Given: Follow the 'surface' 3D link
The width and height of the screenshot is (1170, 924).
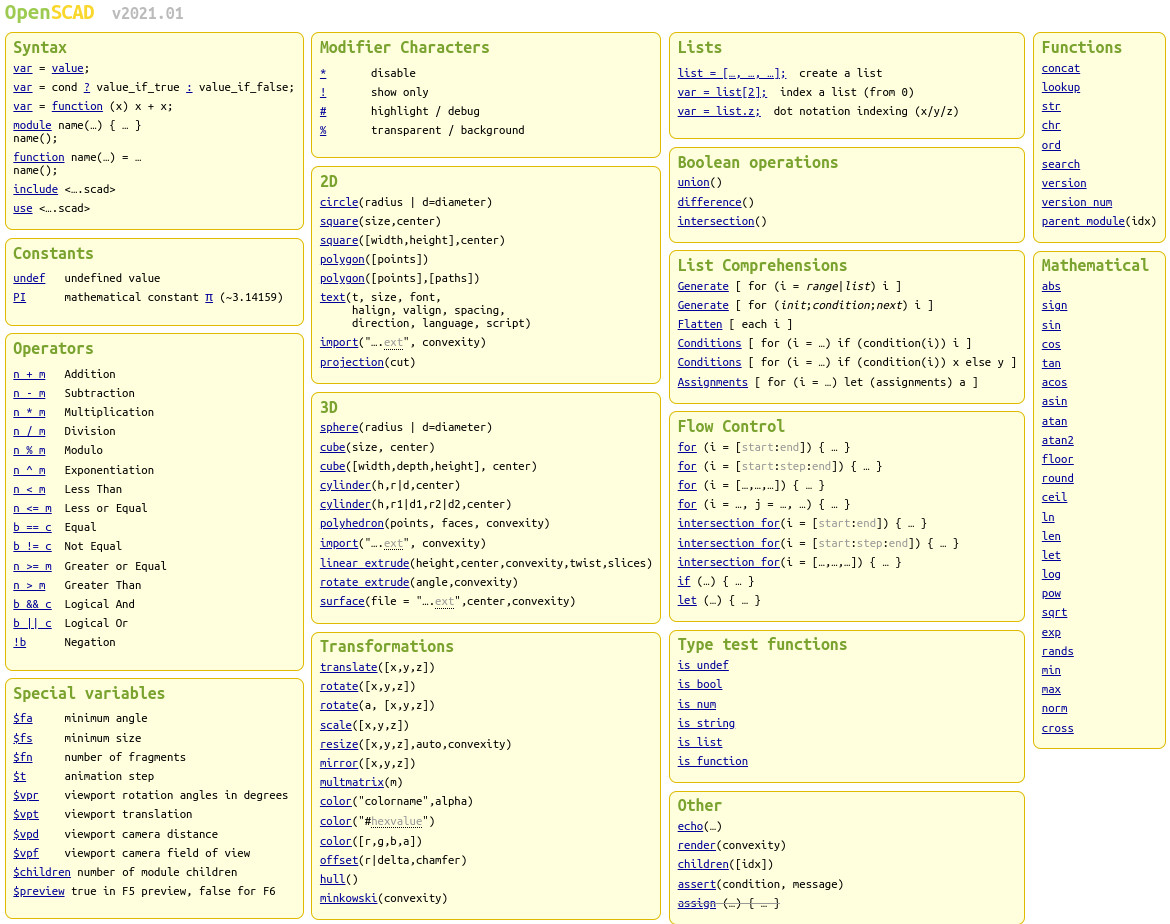Looking at the screenshot, I should coord(342,602).
